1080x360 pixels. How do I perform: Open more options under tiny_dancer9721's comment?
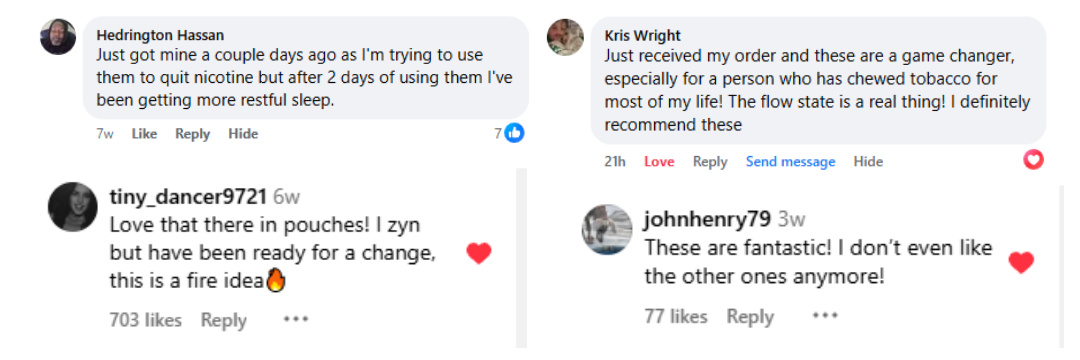(296, 319)
